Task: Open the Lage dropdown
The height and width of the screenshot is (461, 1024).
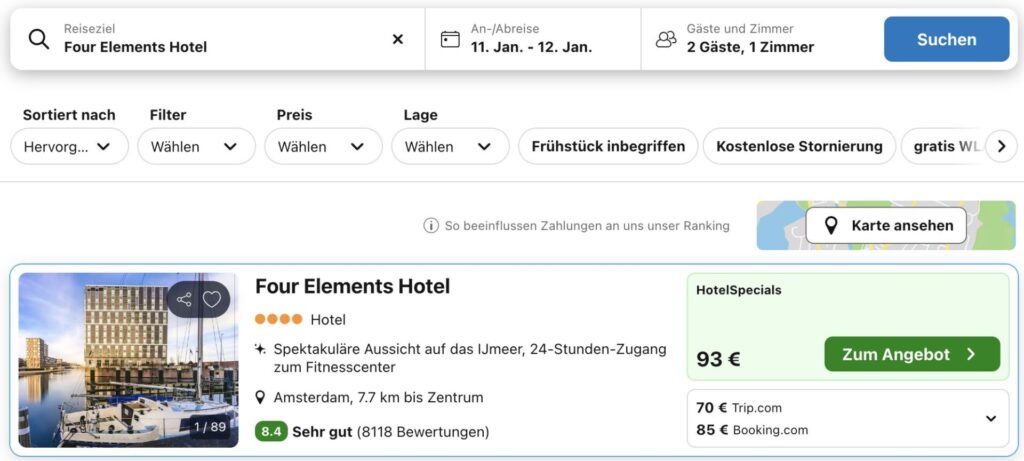Action: pos(449,146)
